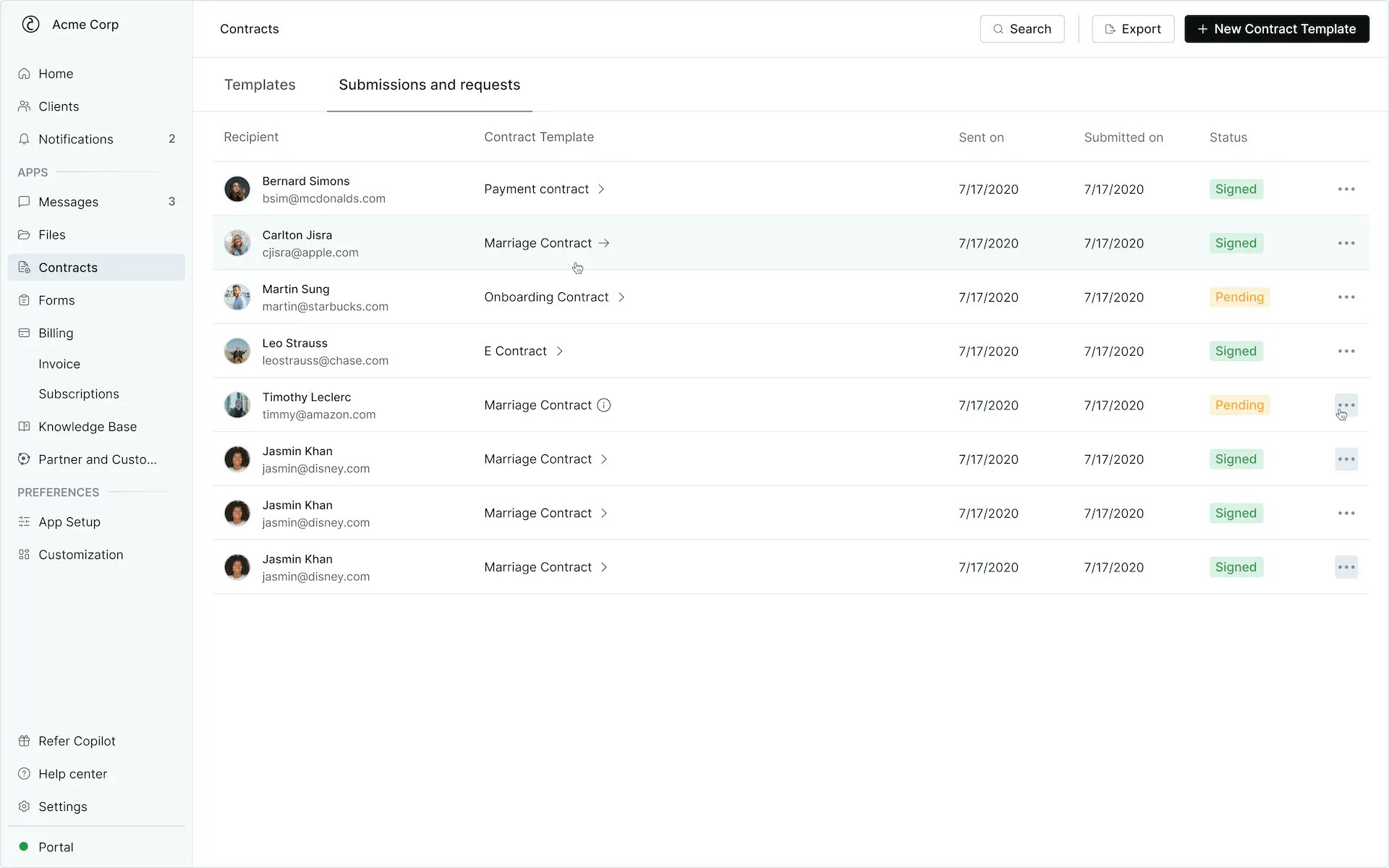Click the Notifications count badge 2

171,139
